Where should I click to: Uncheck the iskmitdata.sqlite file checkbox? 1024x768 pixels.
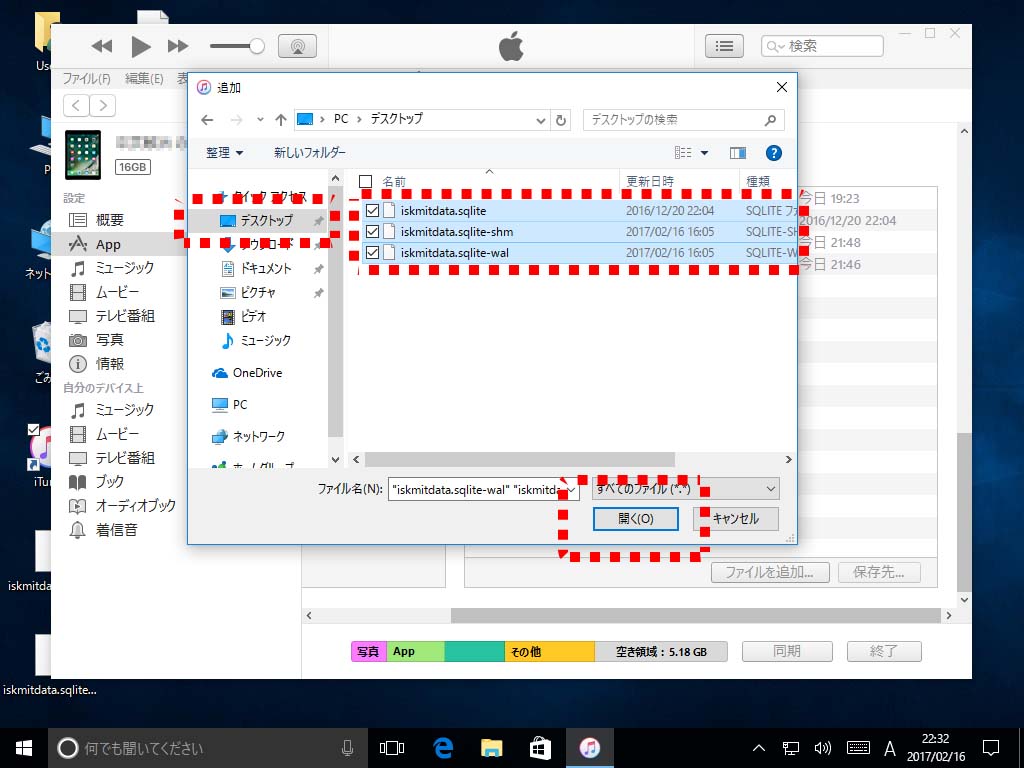tap(372, 211)
